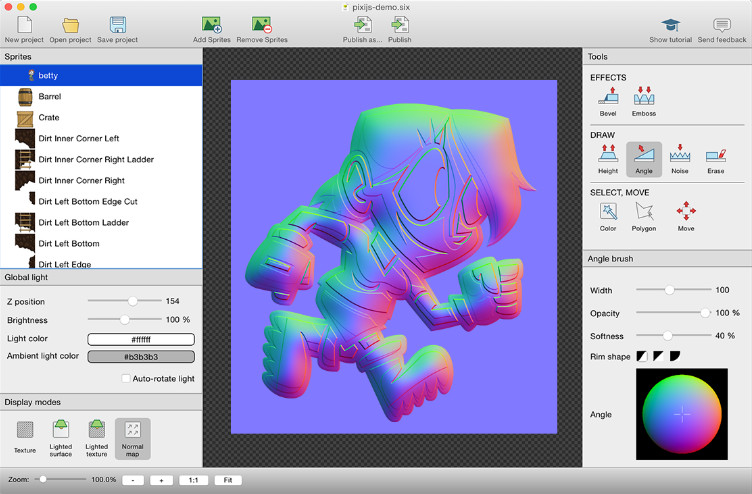
Task: Click the Fit zoom button
Action: pyautogui.click(x=228, y=480)
